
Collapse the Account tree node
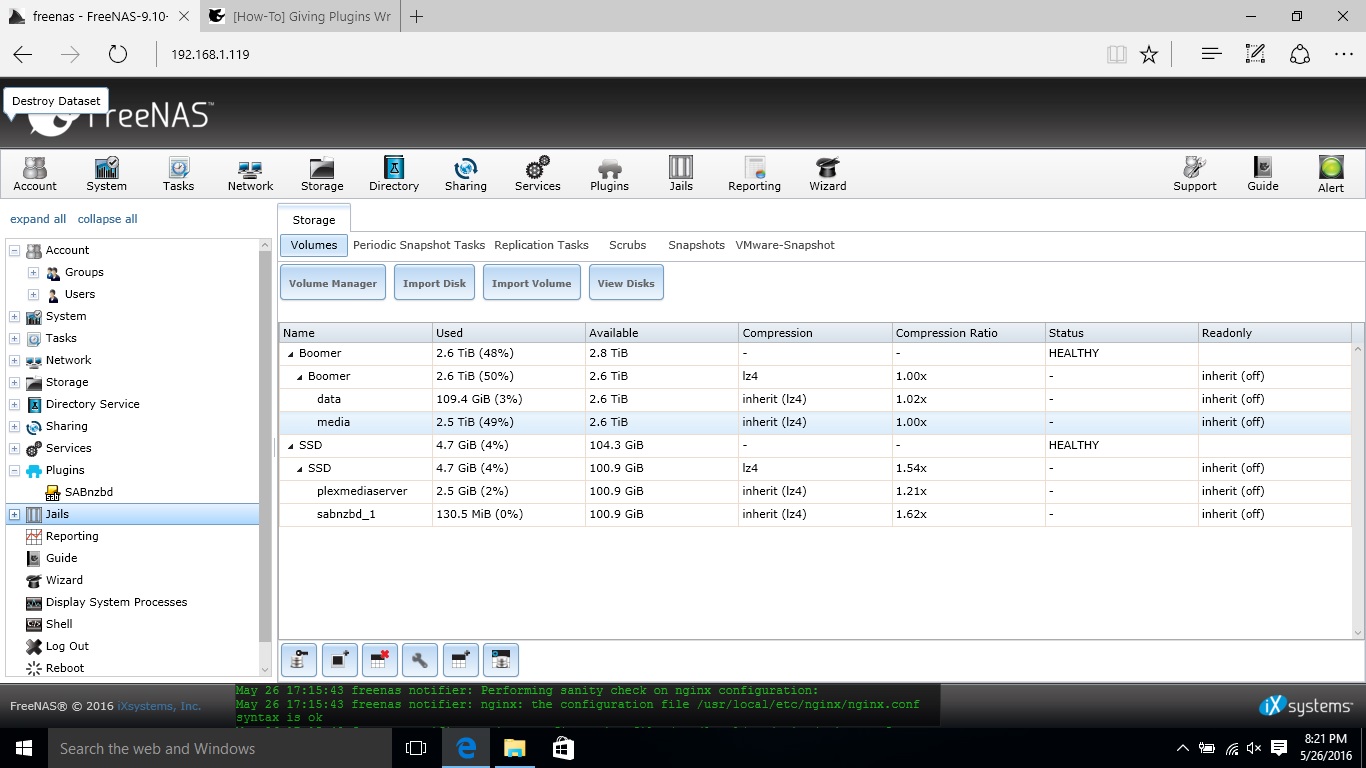tap(14, 250)
